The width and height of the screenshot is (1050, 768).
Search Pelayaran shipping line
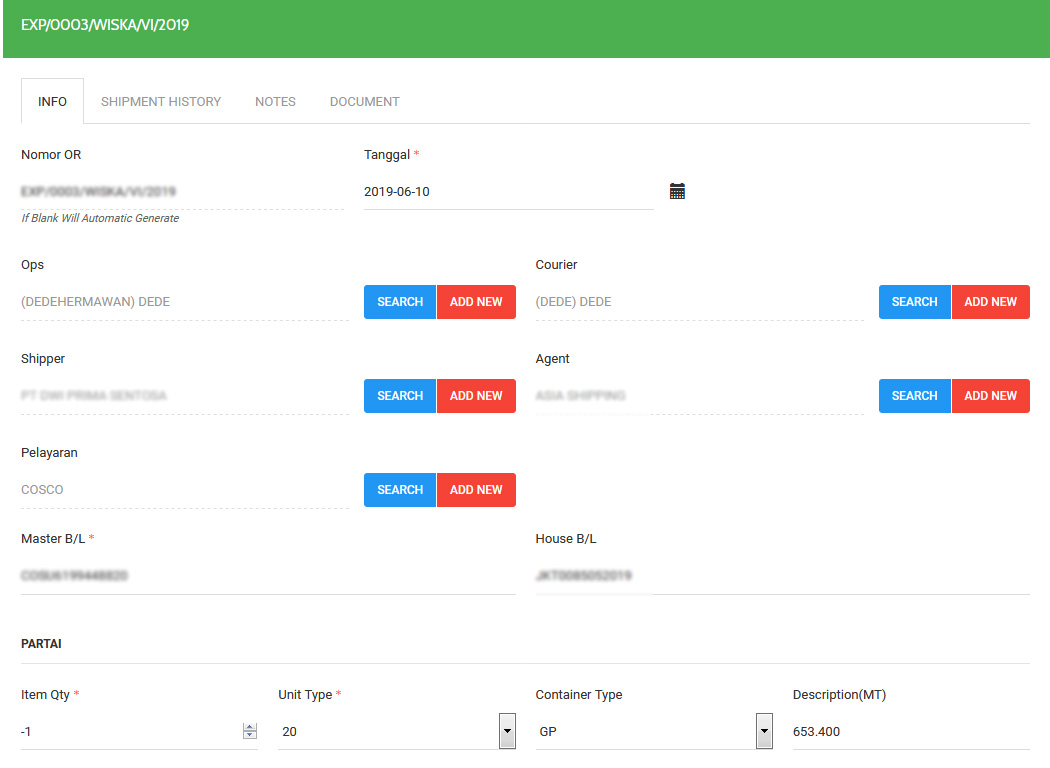400,490
